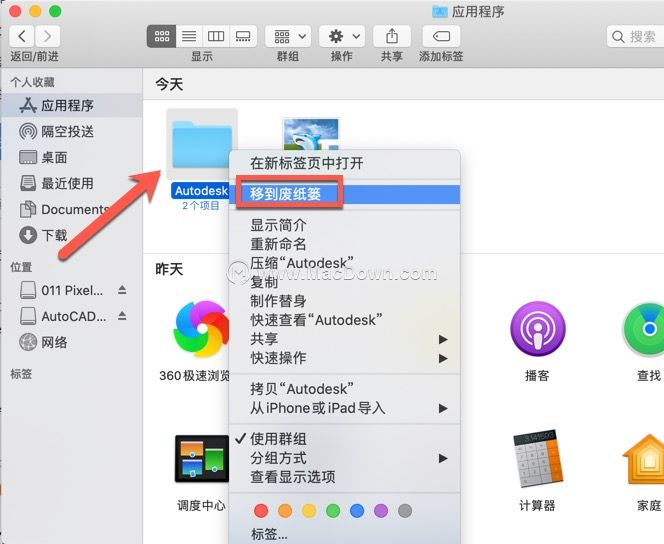The height and width of the screenshot is (544, 664).
Task: Open Documents in the sidebar
Action: [72, 210]
